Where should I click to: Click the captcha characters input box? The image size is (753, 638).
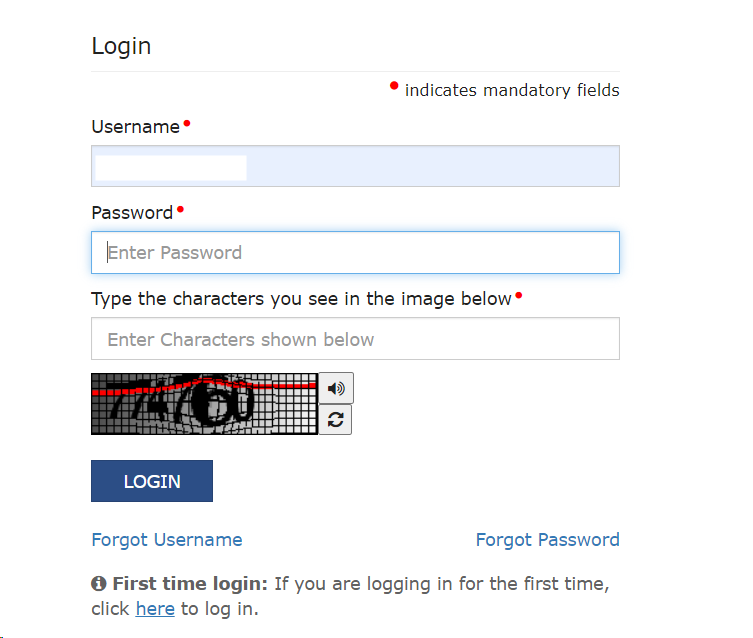(x=355, y=338)
